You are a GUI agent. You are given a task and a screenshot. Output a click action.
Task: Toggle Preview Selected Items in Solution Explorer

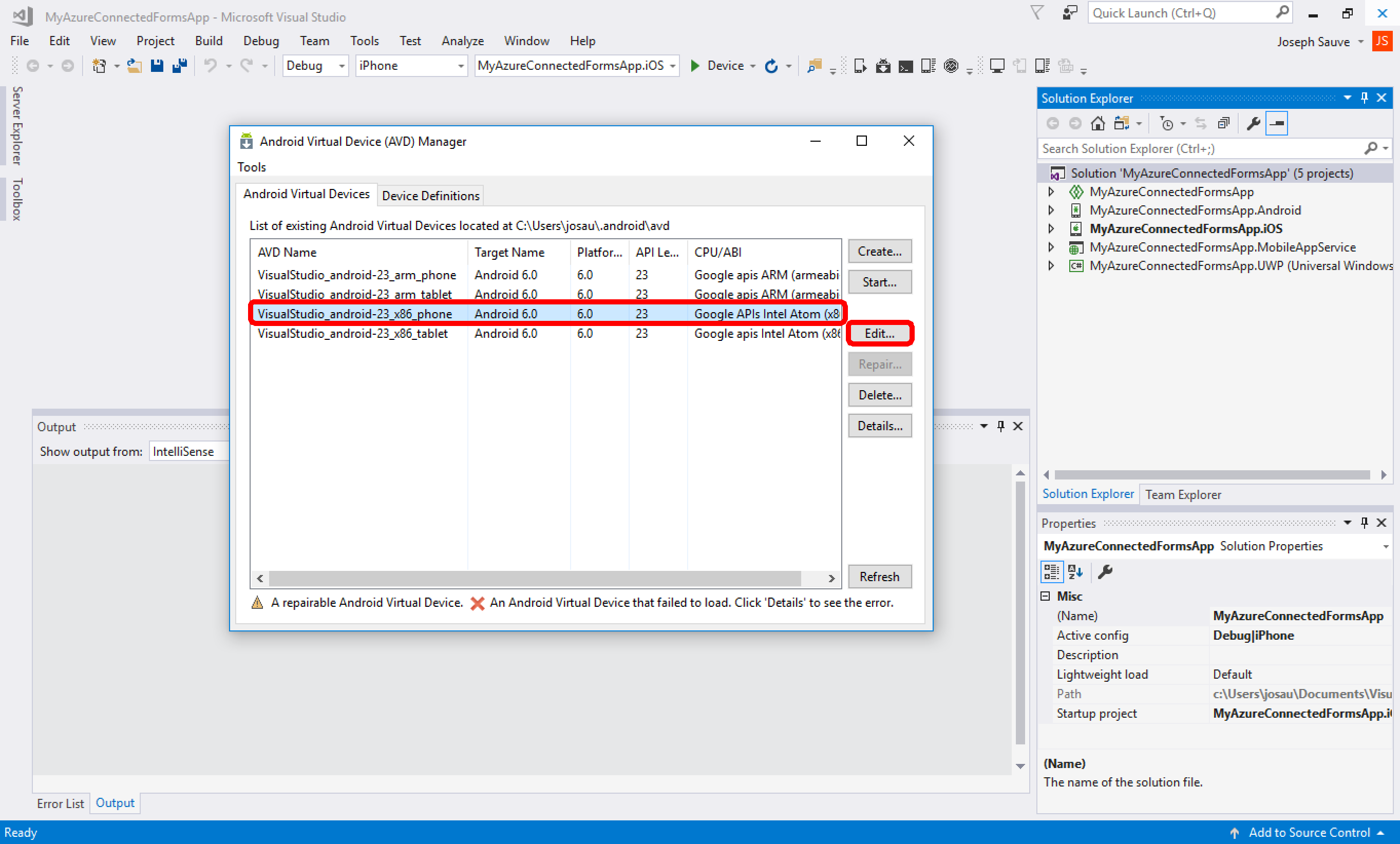coord(1277,123)
